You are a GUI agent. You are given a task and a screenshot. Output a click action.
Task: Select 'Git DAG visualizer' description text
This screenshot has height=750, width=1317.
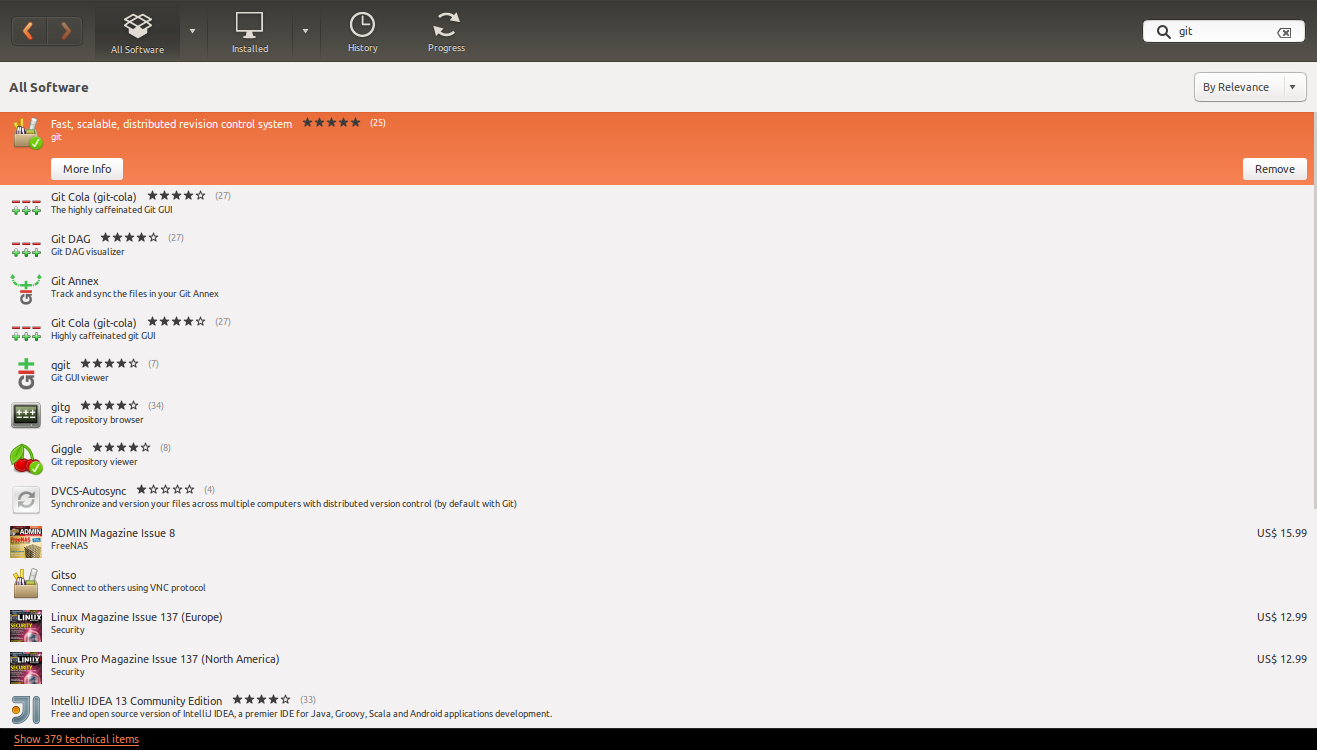click(x=88, y=252)
